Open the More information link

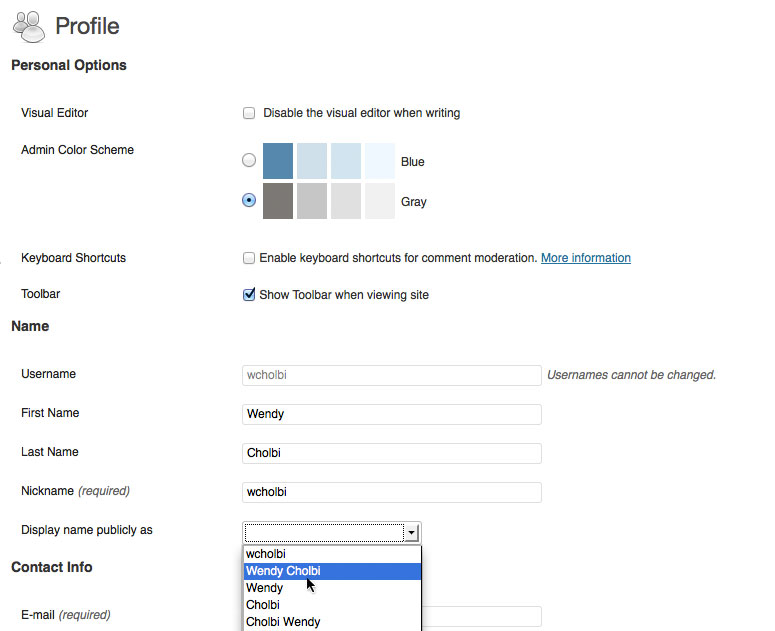[586, 258]
